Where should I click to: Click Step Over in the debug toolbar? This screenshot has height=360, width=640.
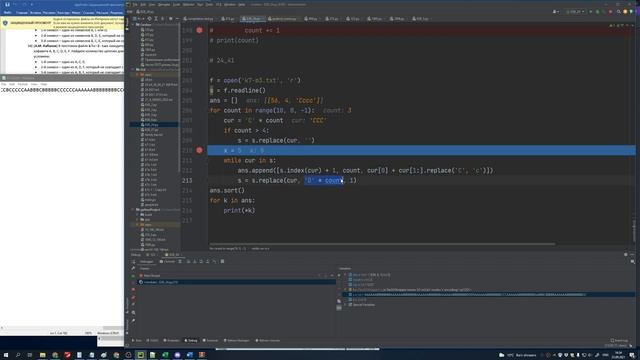pyautogui.click(x=189, y=261)
